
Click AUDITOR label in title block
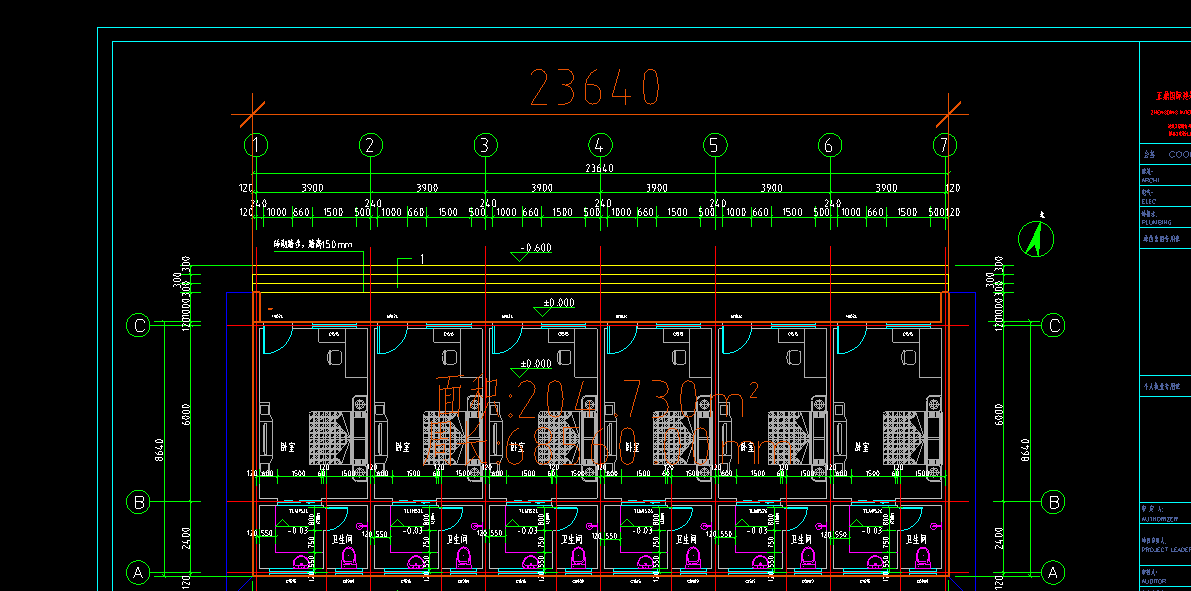click(x=1155, y=582)
